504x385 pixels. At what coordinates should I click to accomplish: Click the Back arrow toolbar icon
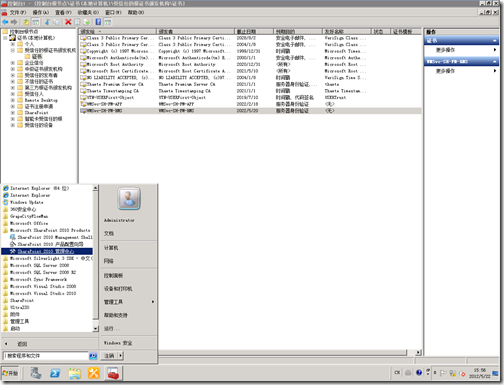[x=5, y=22]
